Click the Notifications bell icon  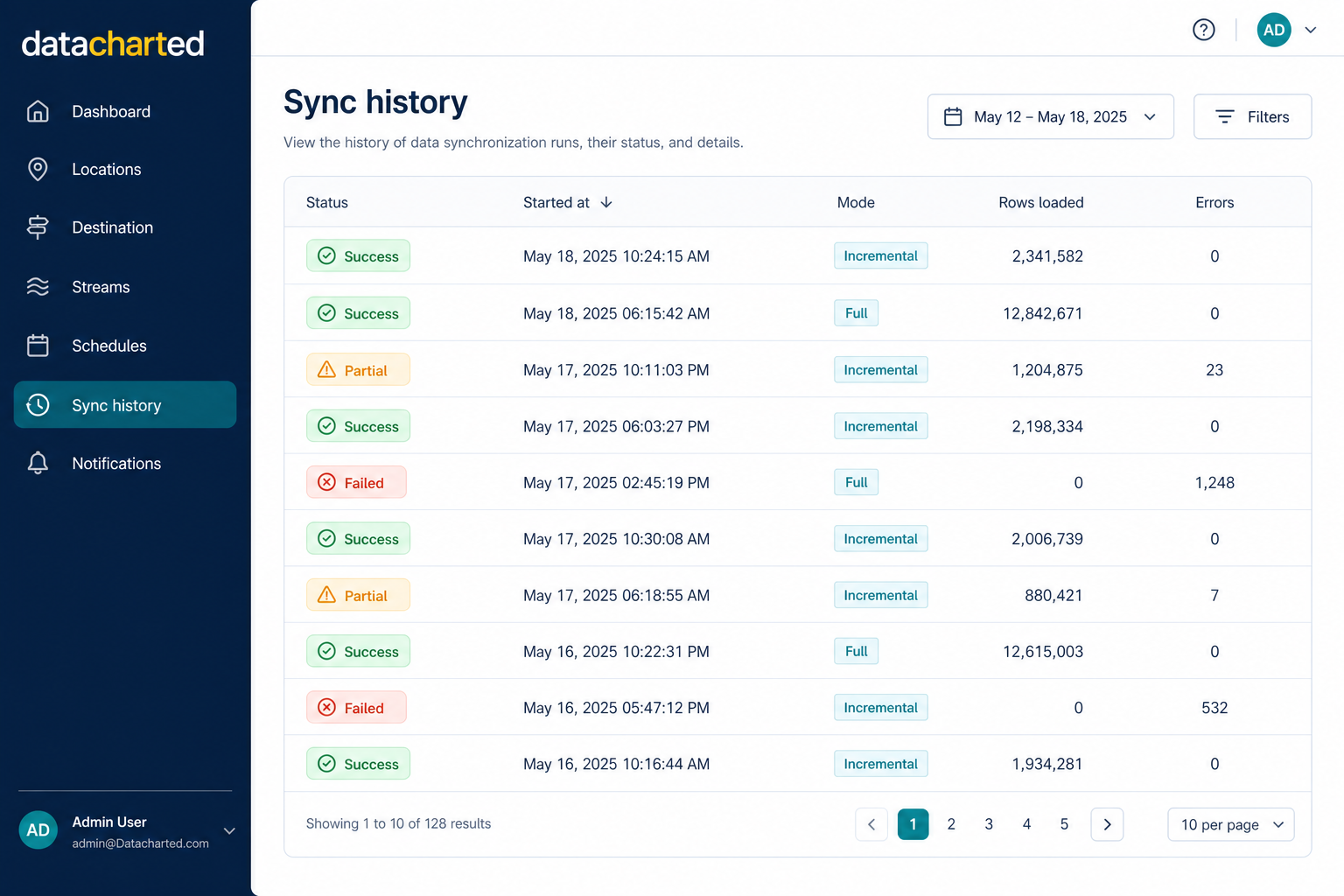[38, 463]
